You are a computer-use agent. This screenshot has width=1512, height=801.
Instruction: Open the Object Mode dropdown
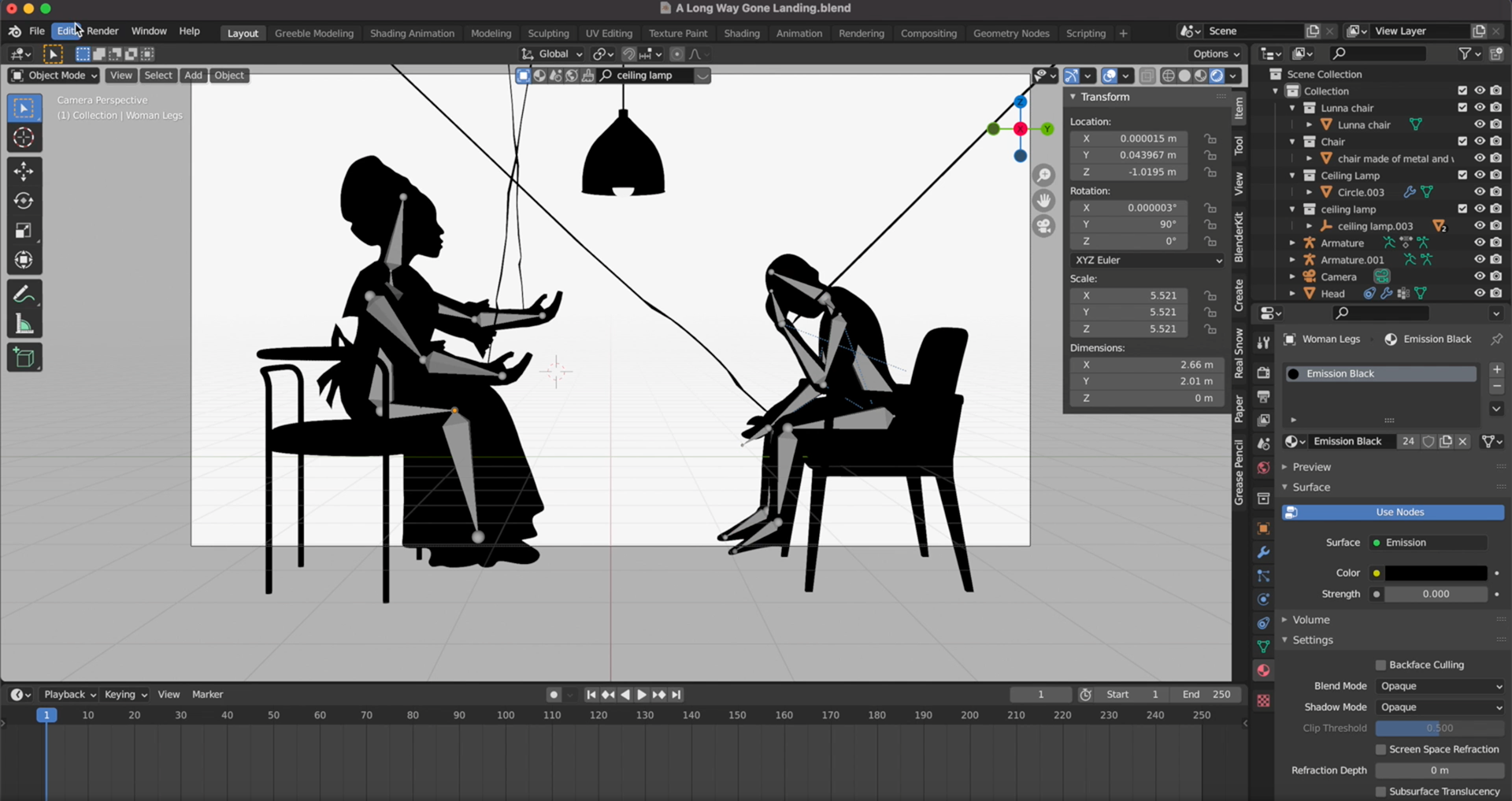[x=54, y=76]
